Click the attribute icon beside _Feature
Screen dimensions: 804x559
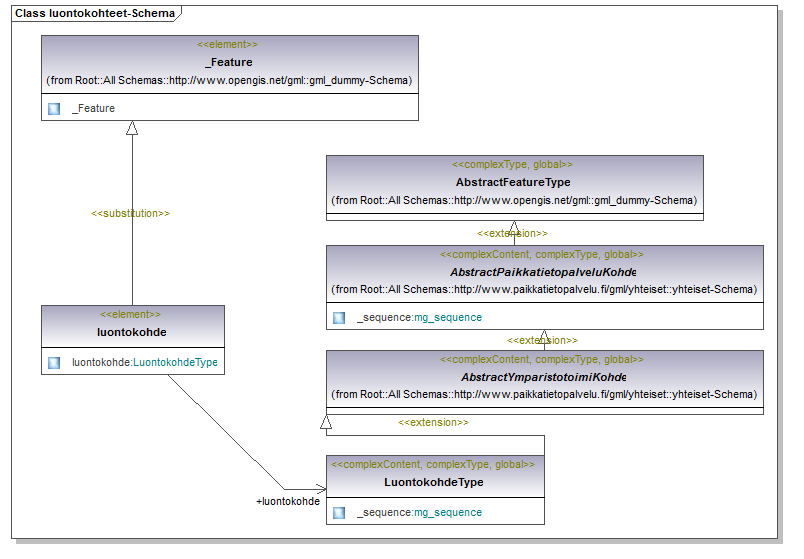coord(54,109)
